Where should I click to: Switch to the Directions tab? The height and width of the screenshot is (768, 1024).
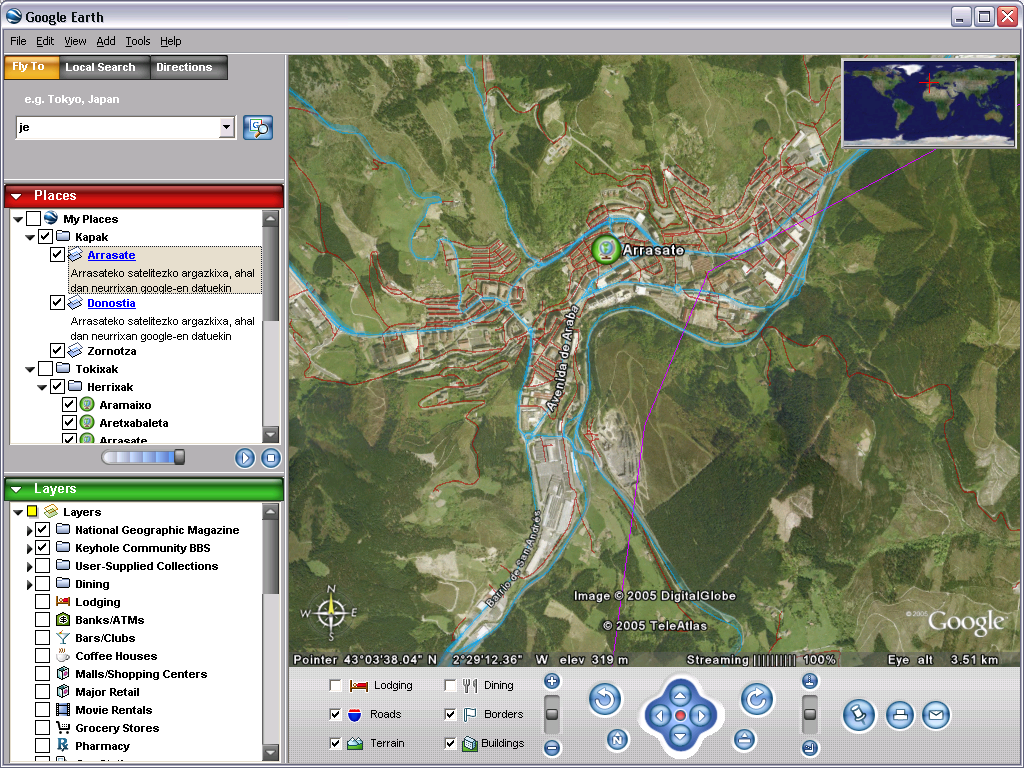pos(184,67)
